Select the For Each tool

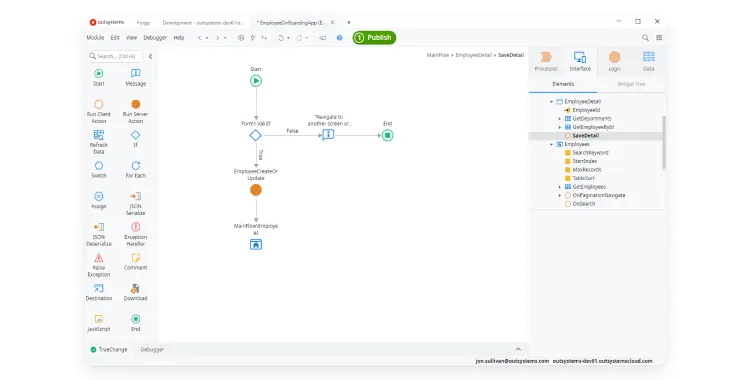(135, 169)
